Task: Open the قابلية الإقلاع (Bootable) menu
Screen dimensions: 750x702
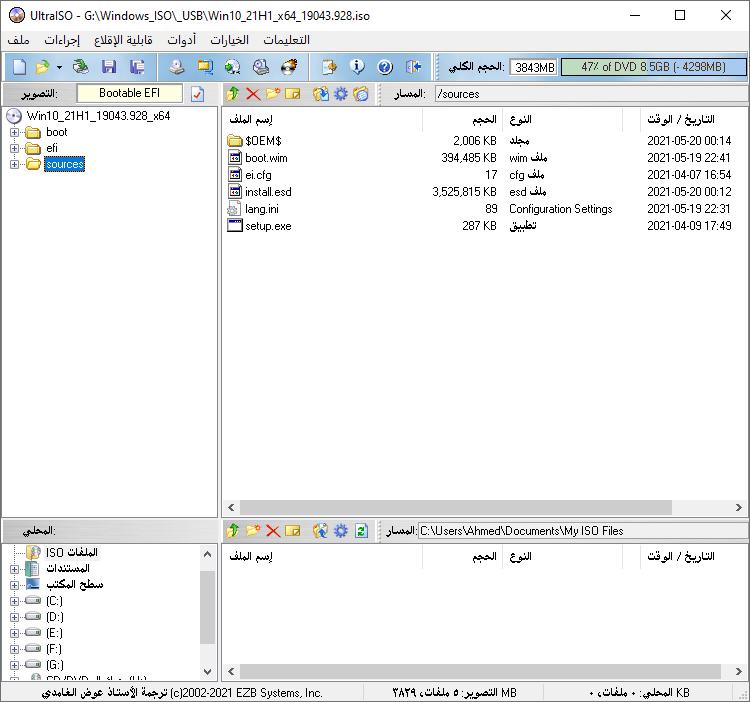Action: 123,40
